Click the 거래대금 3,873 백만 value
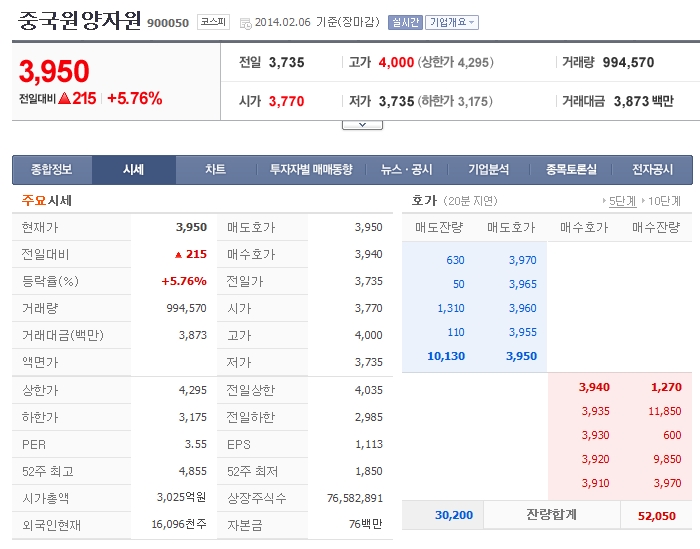Viewport: 700px width, 549px height. 643,101
